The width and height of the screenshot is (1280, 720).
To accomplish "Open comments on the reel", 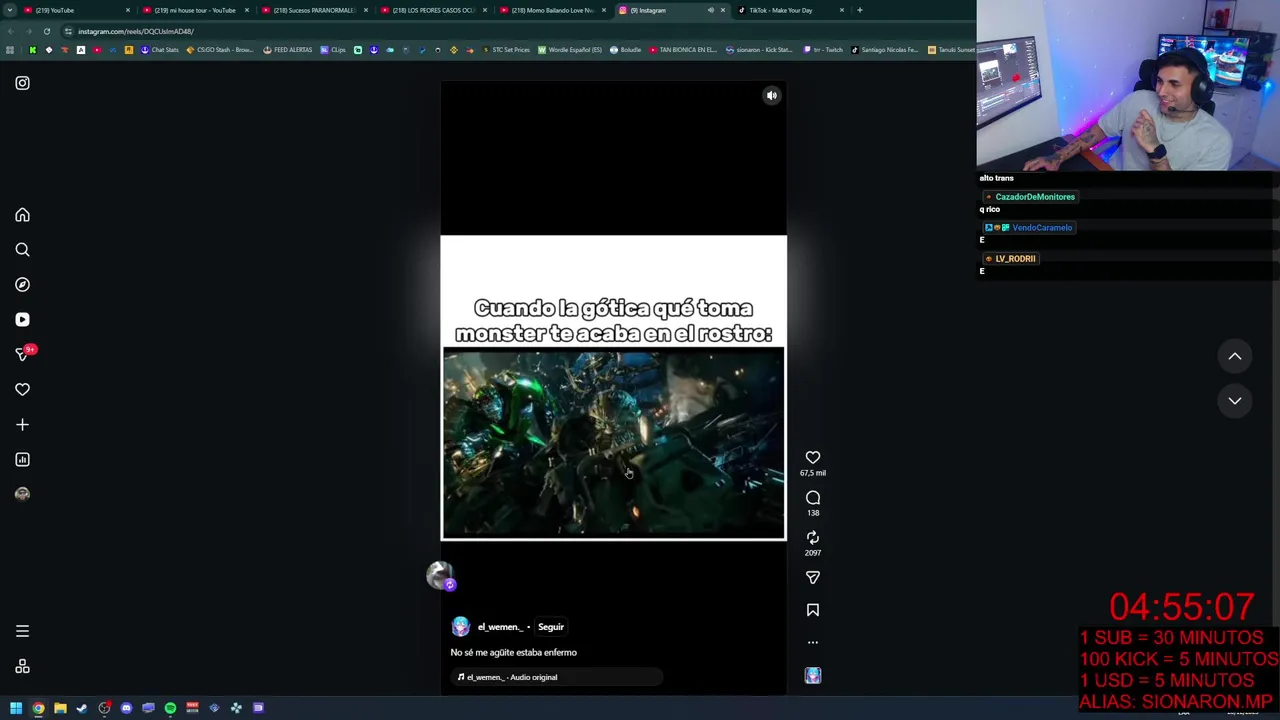I will (813, 498).
